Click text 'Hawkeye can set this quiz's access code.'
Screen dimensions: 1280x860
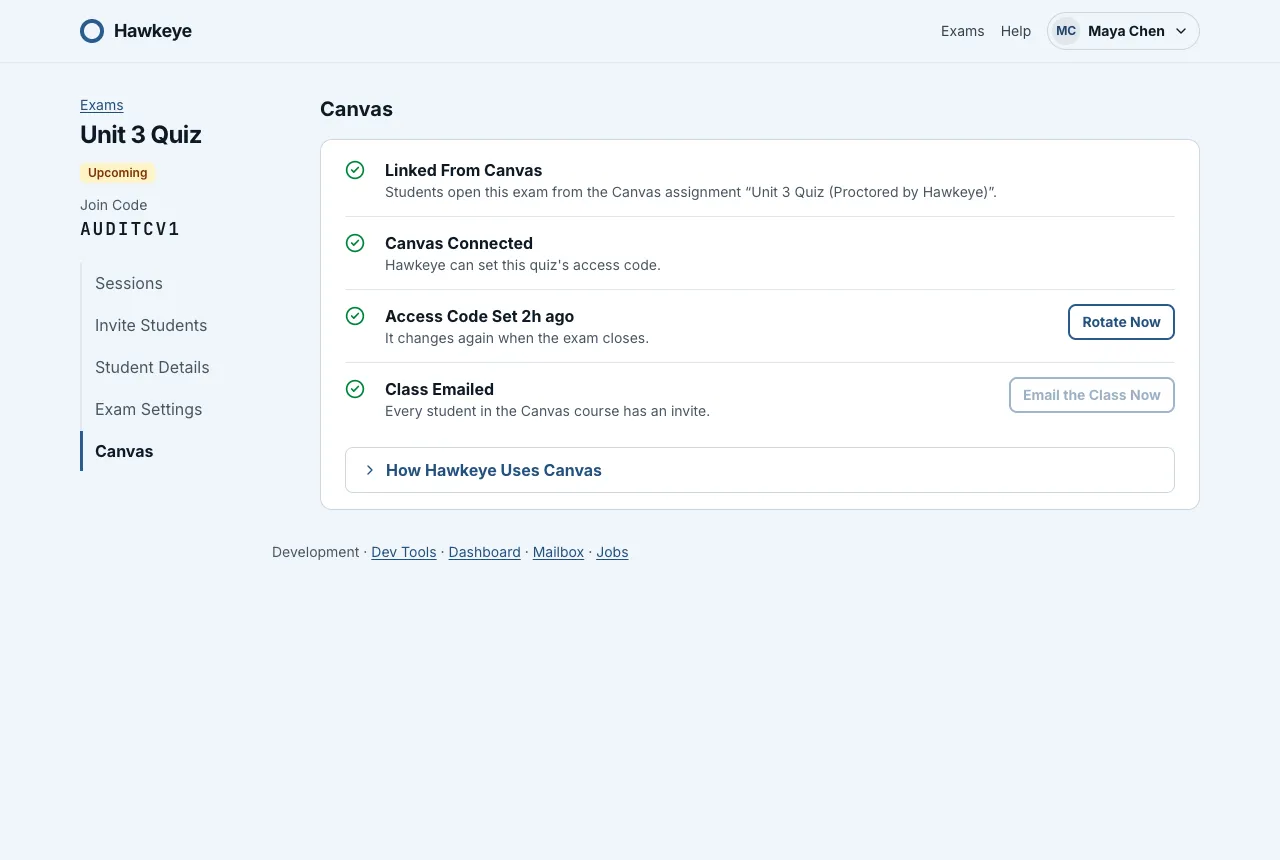coord(523,265)
